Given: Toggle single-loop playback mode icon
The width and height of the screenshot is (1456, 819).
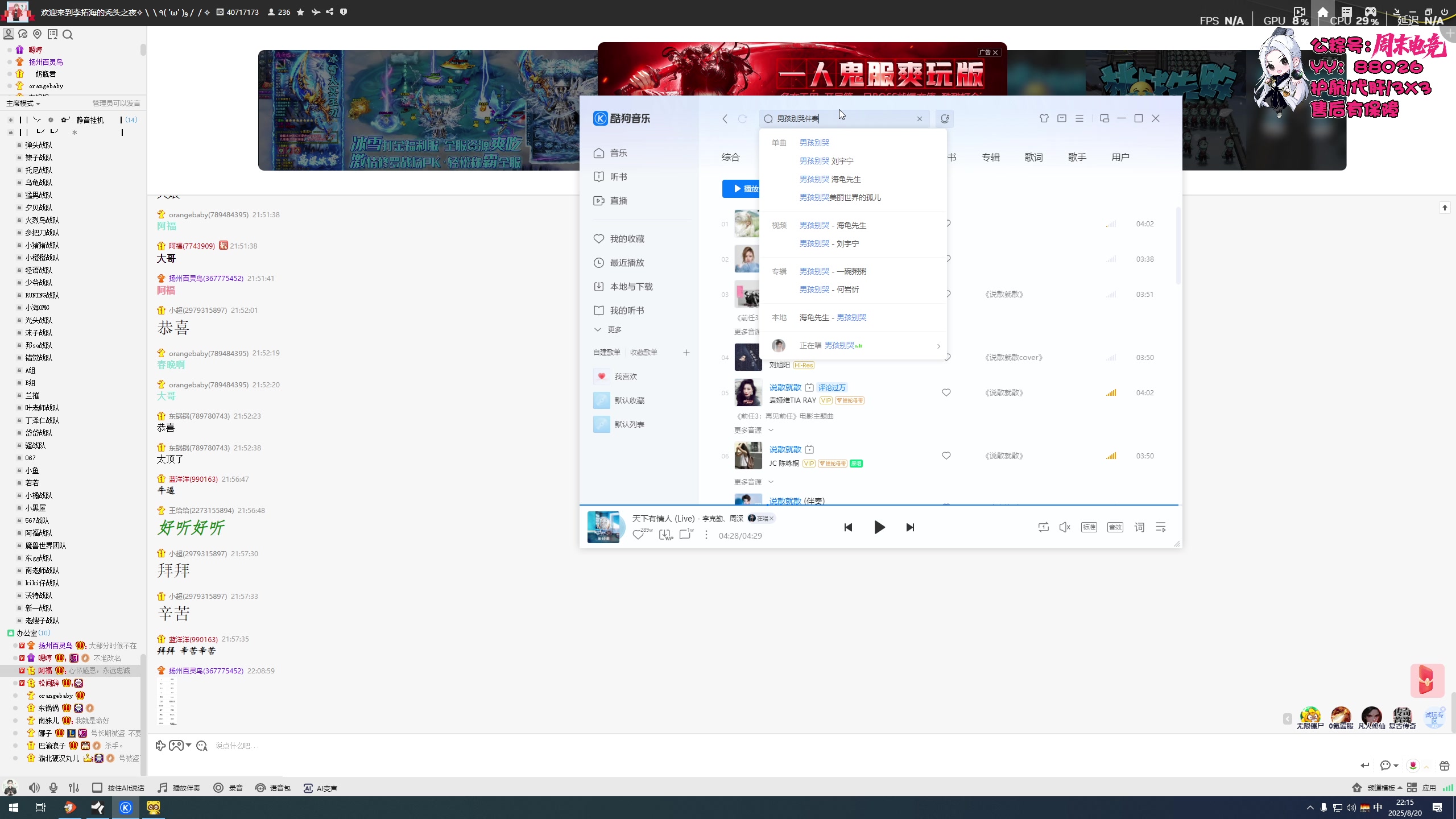Looking at the screenshot, I should click(x=1044, y=527).
